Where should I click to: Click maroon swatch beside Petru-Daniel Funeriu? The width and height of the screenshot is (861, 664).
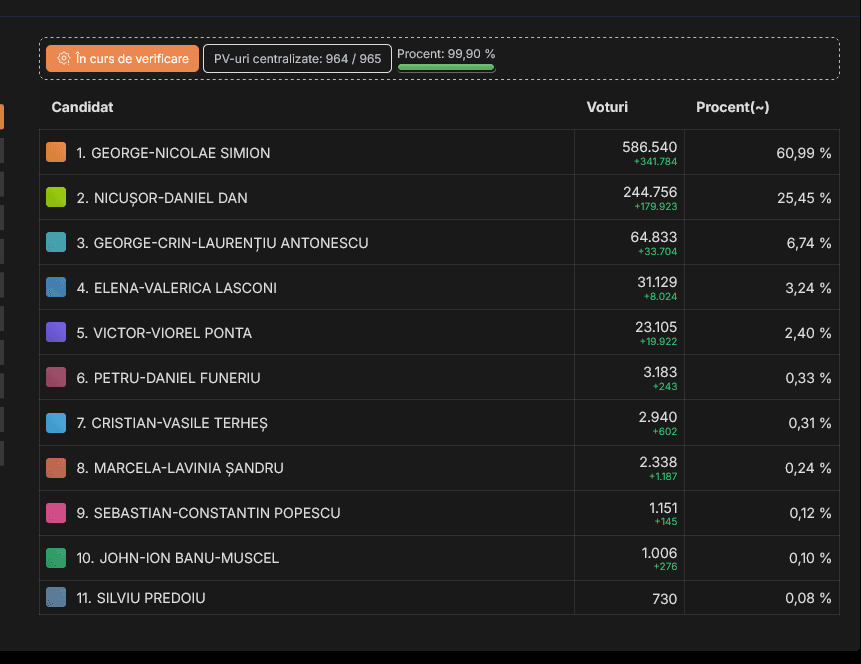56,377
